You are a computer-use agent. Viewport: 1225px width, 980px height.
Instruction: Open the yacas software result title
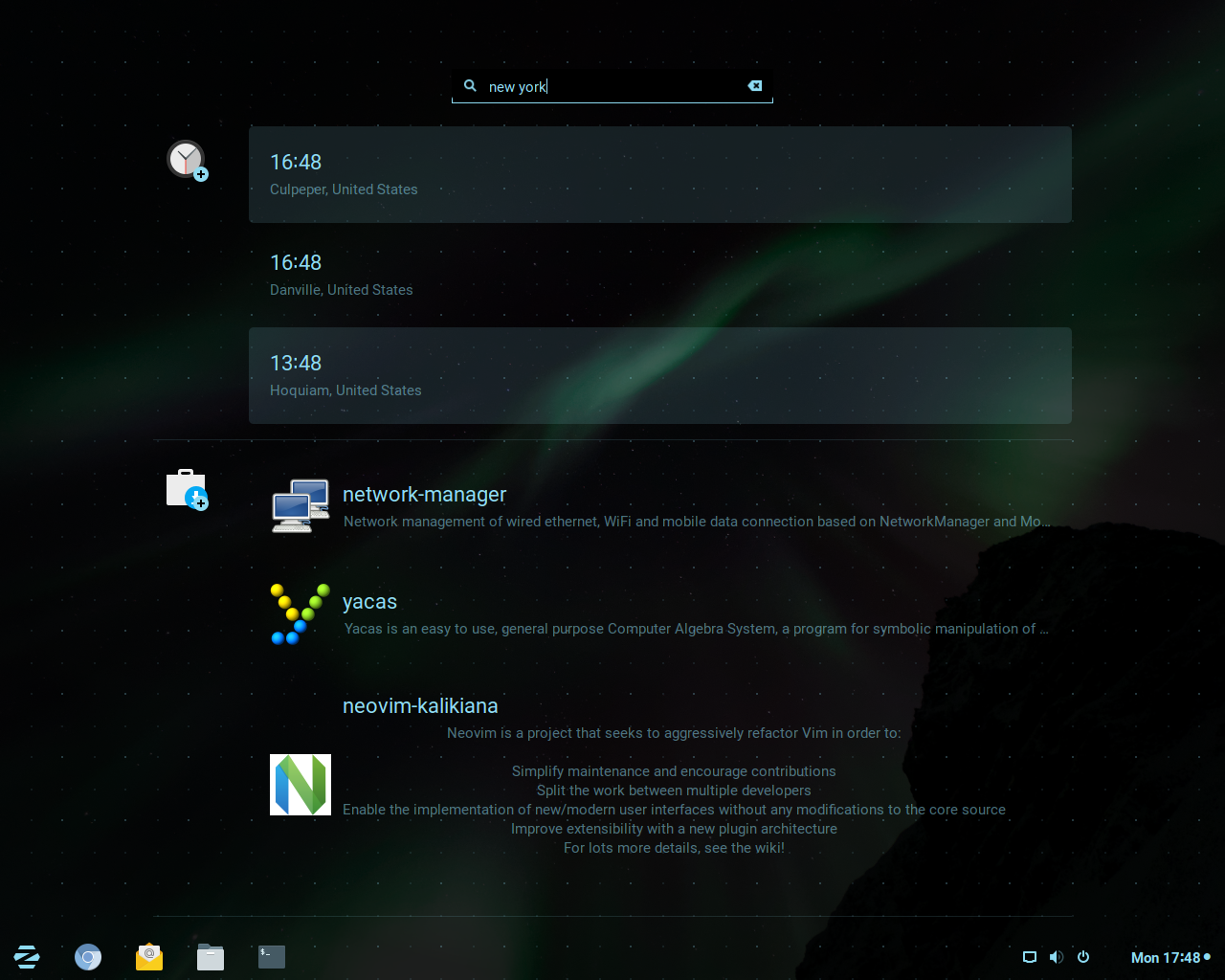coord(369,602)
